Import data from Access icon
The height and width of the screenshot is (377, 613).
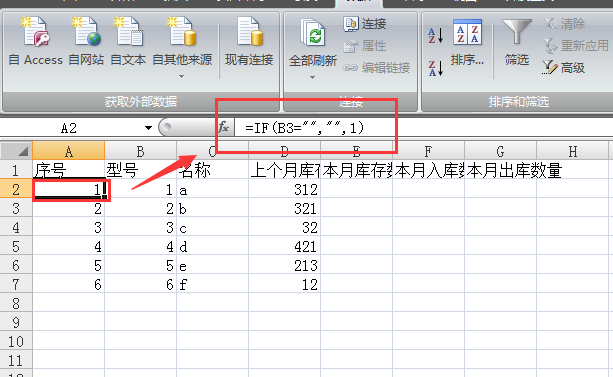click(x=36, y=32)
